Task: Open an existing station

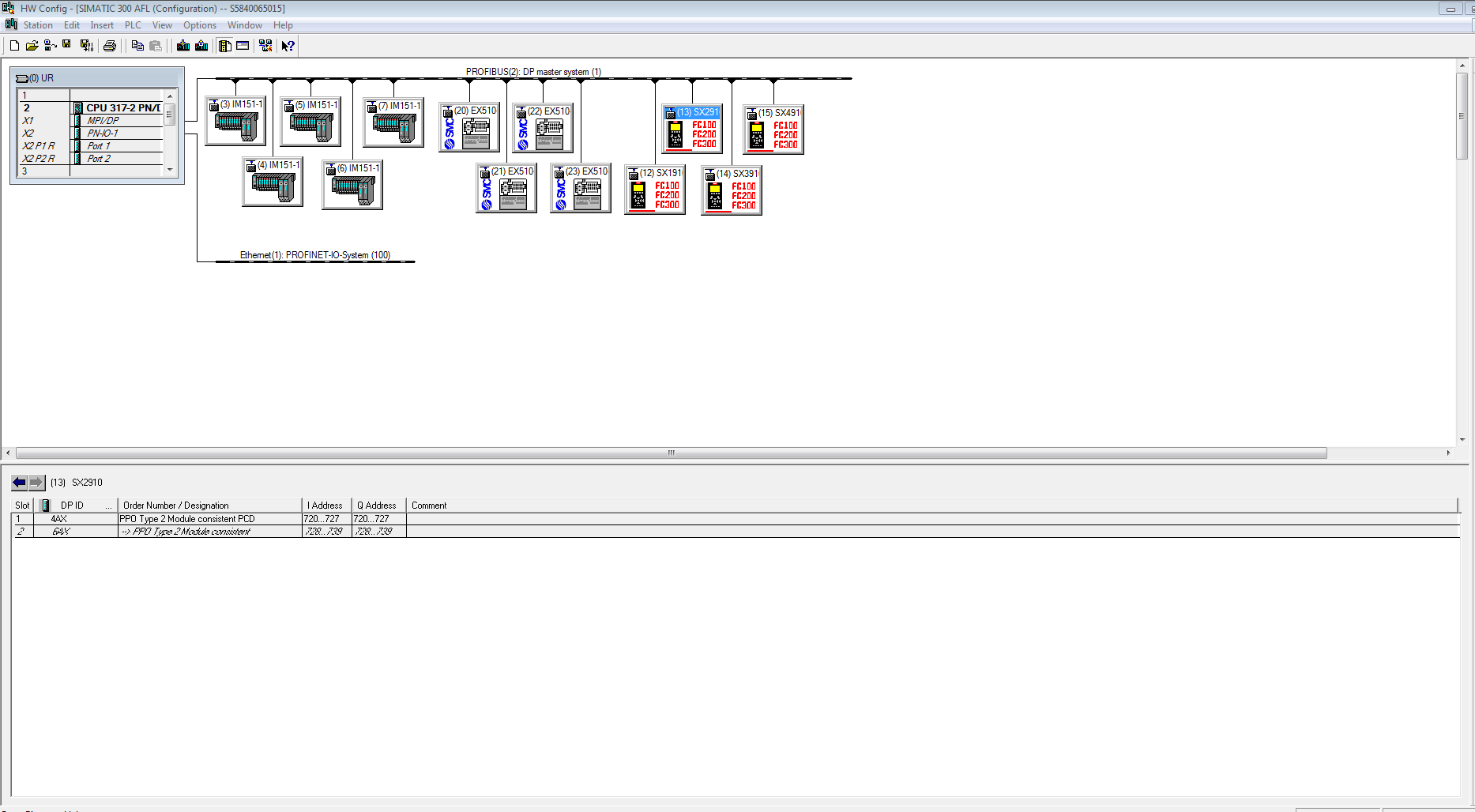Action: 31,45
